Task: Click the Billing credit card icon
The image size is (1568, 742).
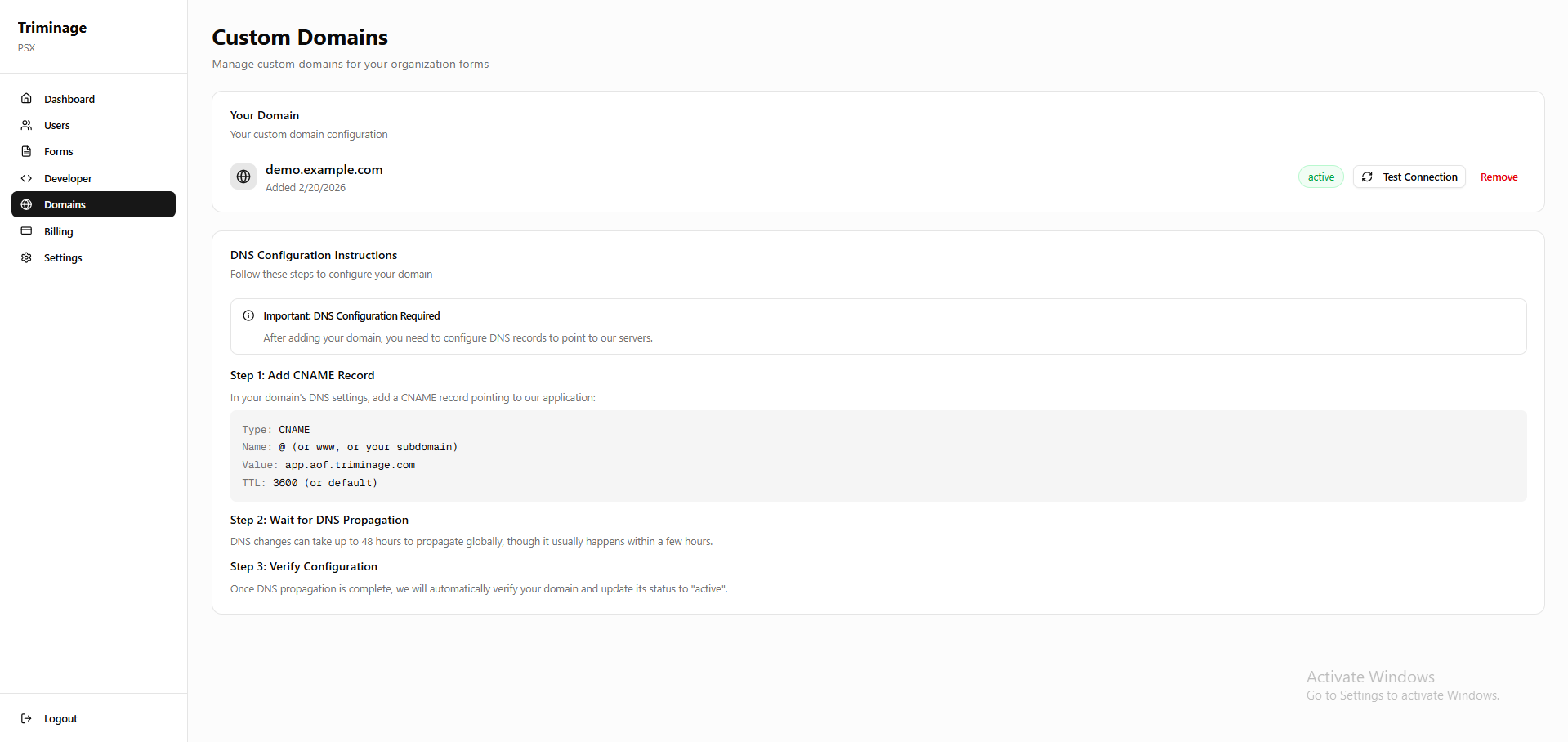Action: (26, 231)
